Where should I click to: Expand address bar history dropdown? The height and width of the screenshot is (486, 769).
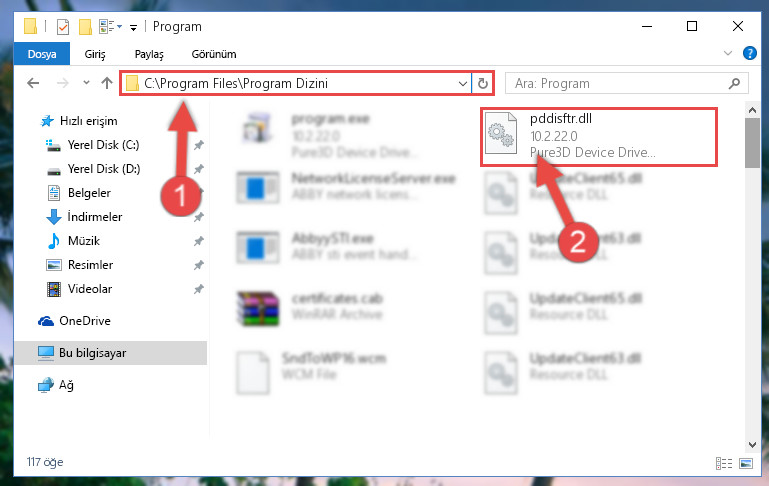click(462, 83)
